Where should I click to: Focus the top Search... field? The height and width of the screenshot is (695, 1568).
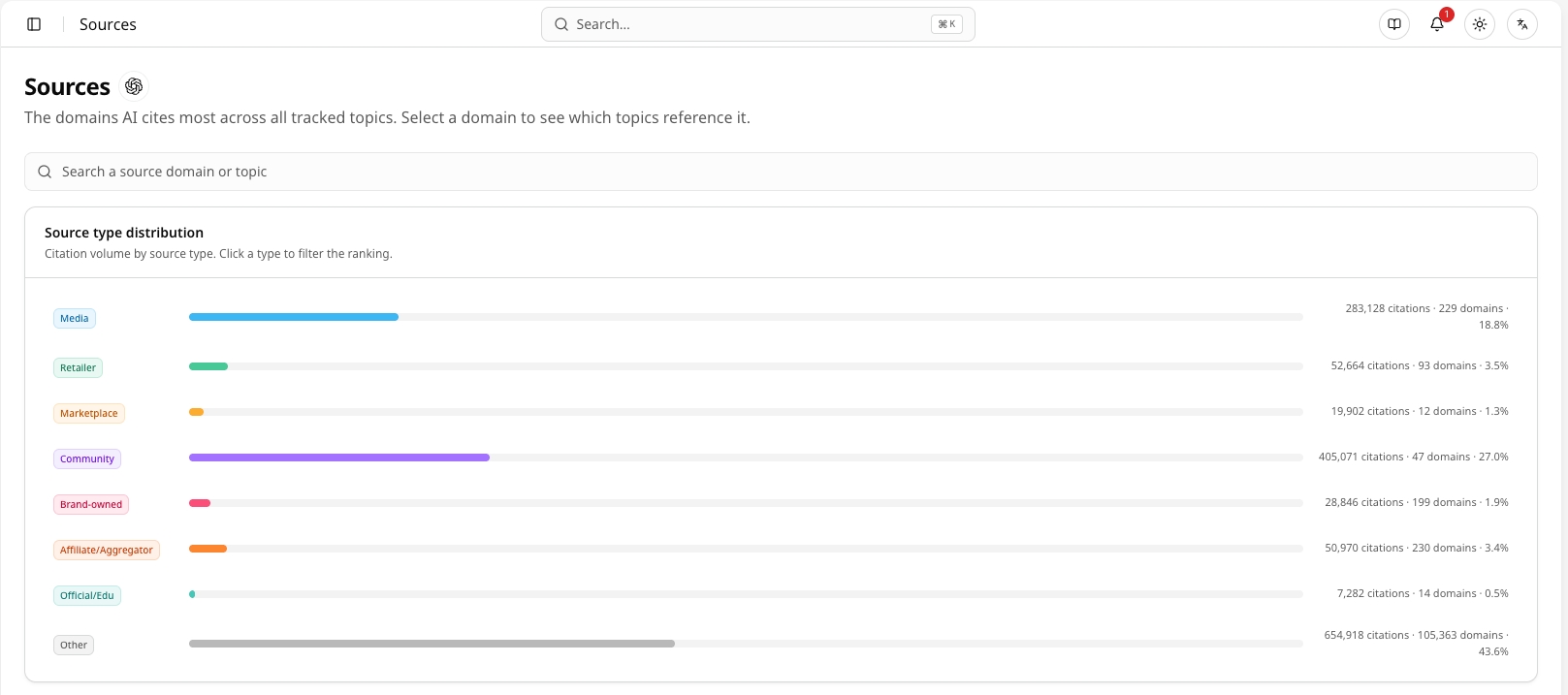(758, 24)
